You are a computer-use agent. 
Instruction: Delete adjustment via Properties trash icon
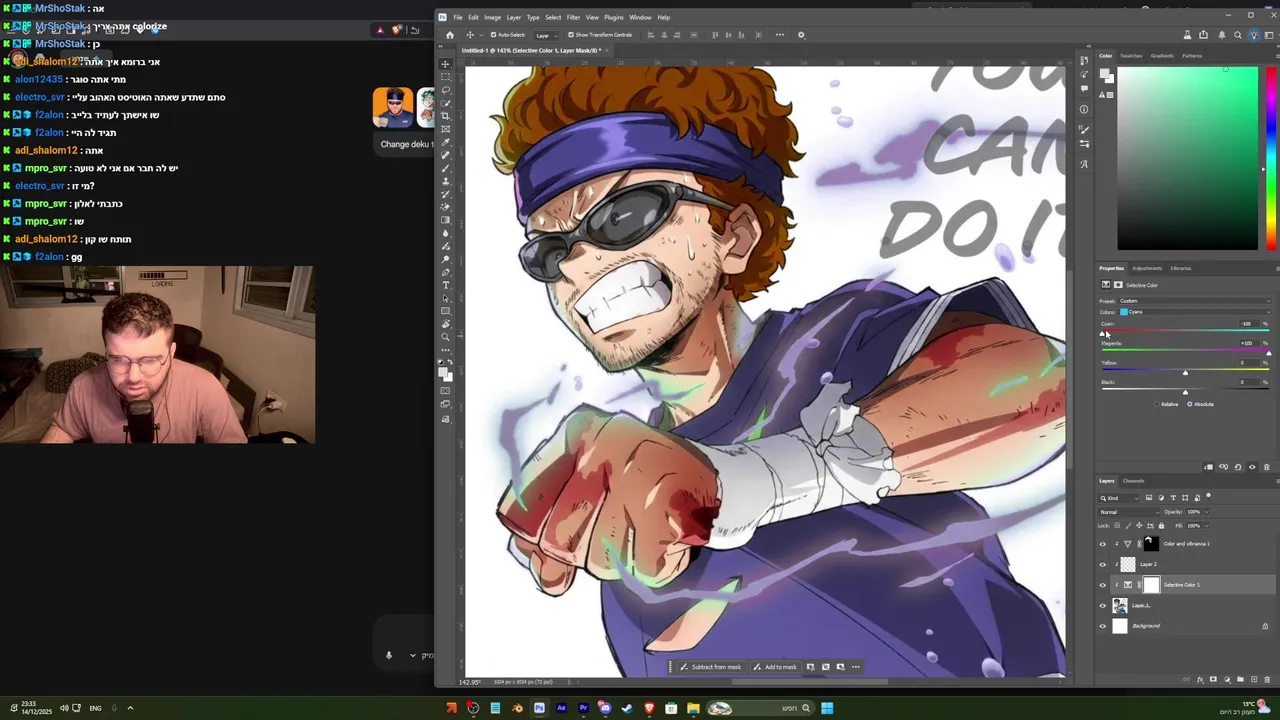pos(1267,467)
